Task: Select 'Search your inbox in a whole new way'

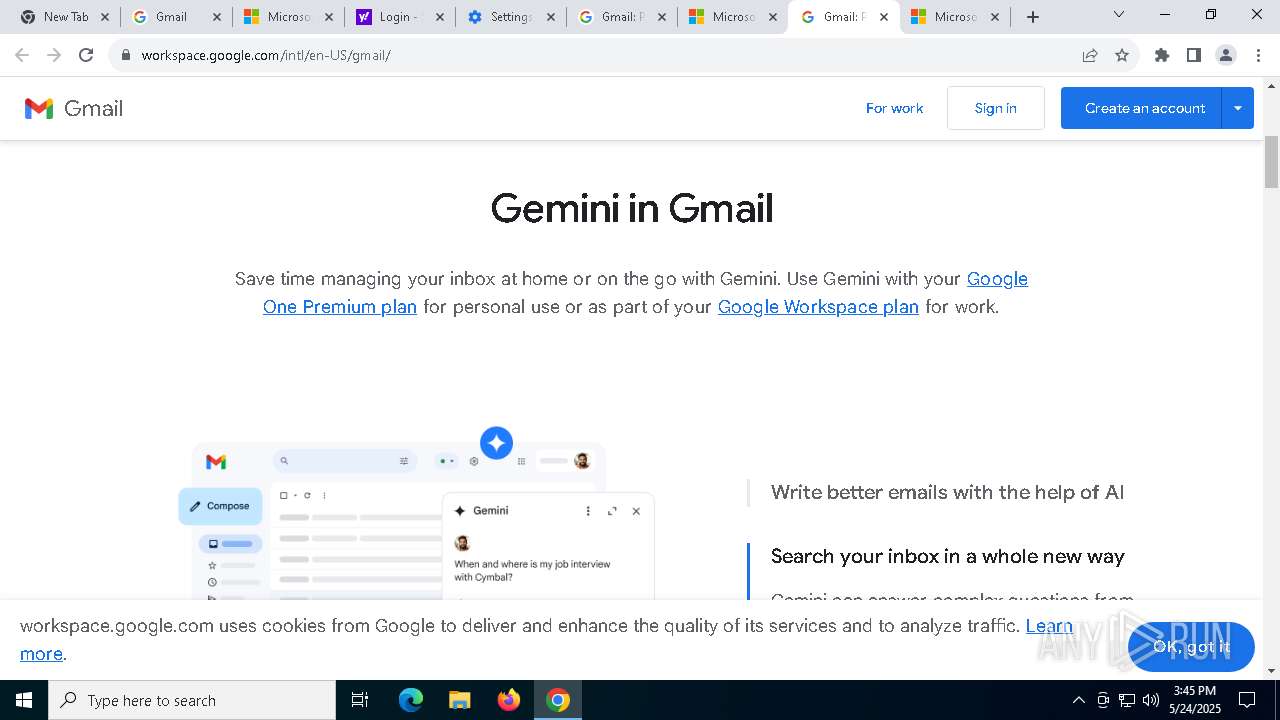Action: [x=947, y=556]
